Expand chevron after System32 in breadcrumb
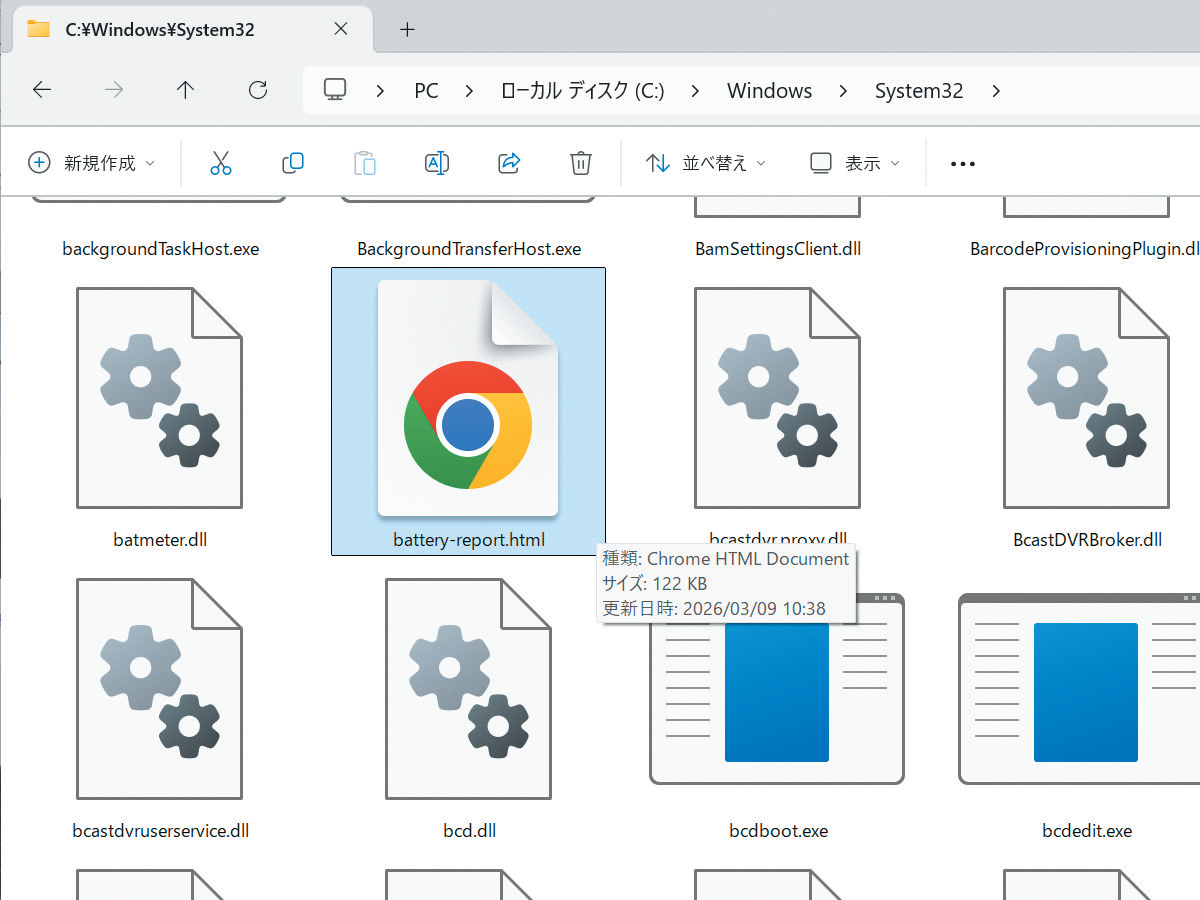This screenshot has height=900, width=1200. (x=995, y=91)
